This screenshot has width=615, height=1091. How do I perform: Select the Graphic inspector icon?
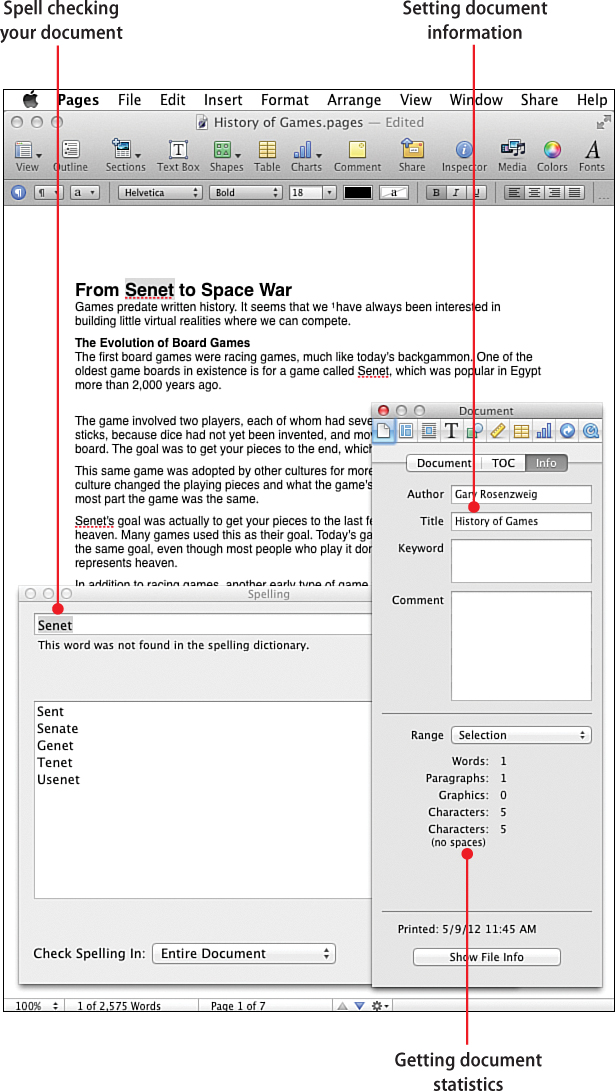tap(474, 431)
